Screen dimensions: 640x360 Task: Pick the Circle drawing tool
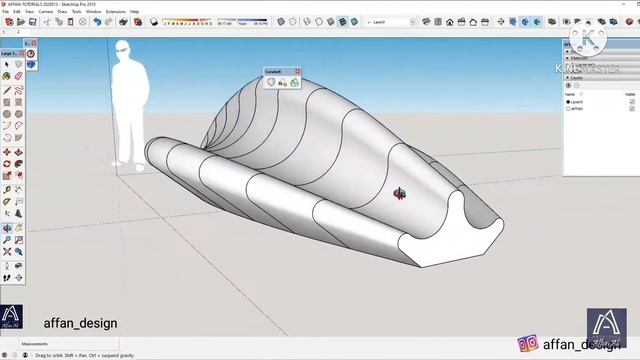pos(7,114)
